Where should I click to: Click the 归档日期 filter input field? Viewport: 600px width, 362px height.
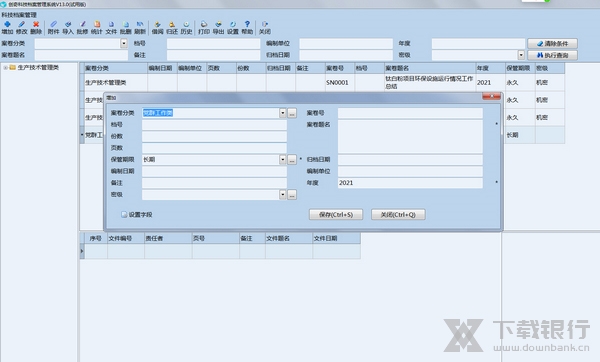tap(346, 55)
